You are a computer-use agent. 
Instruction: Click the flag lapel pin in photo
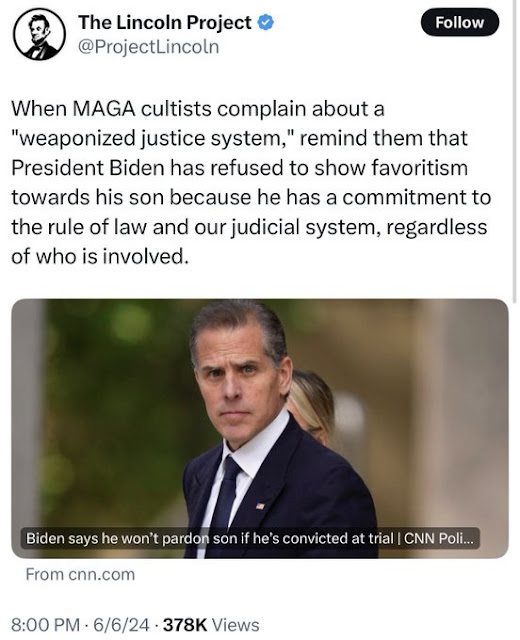[260, 506]
